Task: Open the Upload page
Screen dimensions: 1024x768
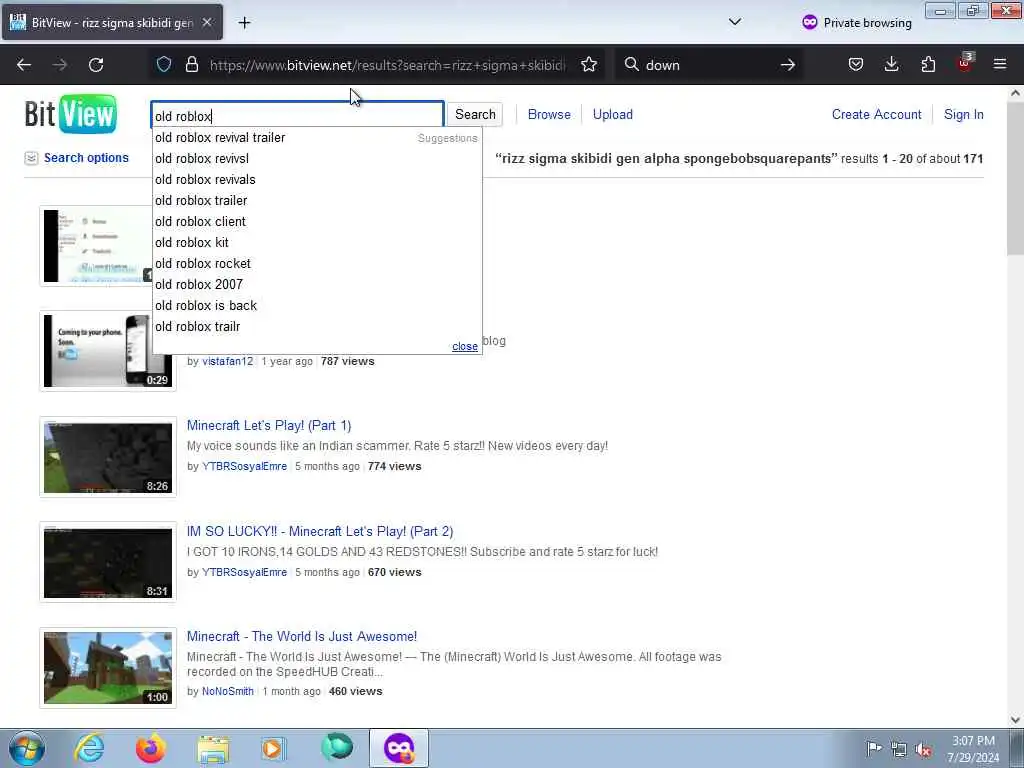Action: coord(613,114)
